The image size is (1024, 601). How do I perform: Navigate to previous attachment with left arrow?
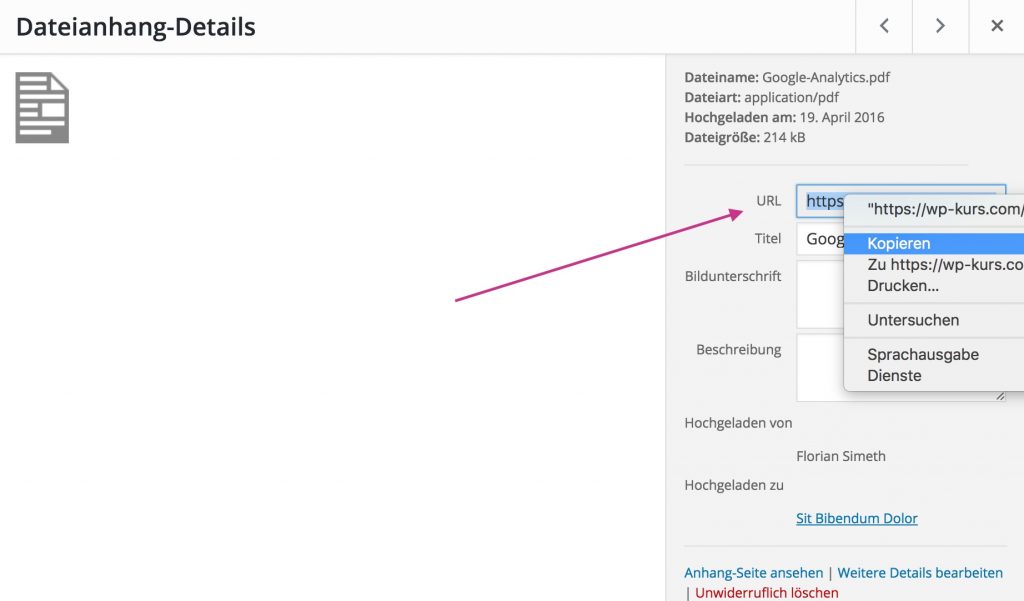pyautogui.click(x=884, y=26)
